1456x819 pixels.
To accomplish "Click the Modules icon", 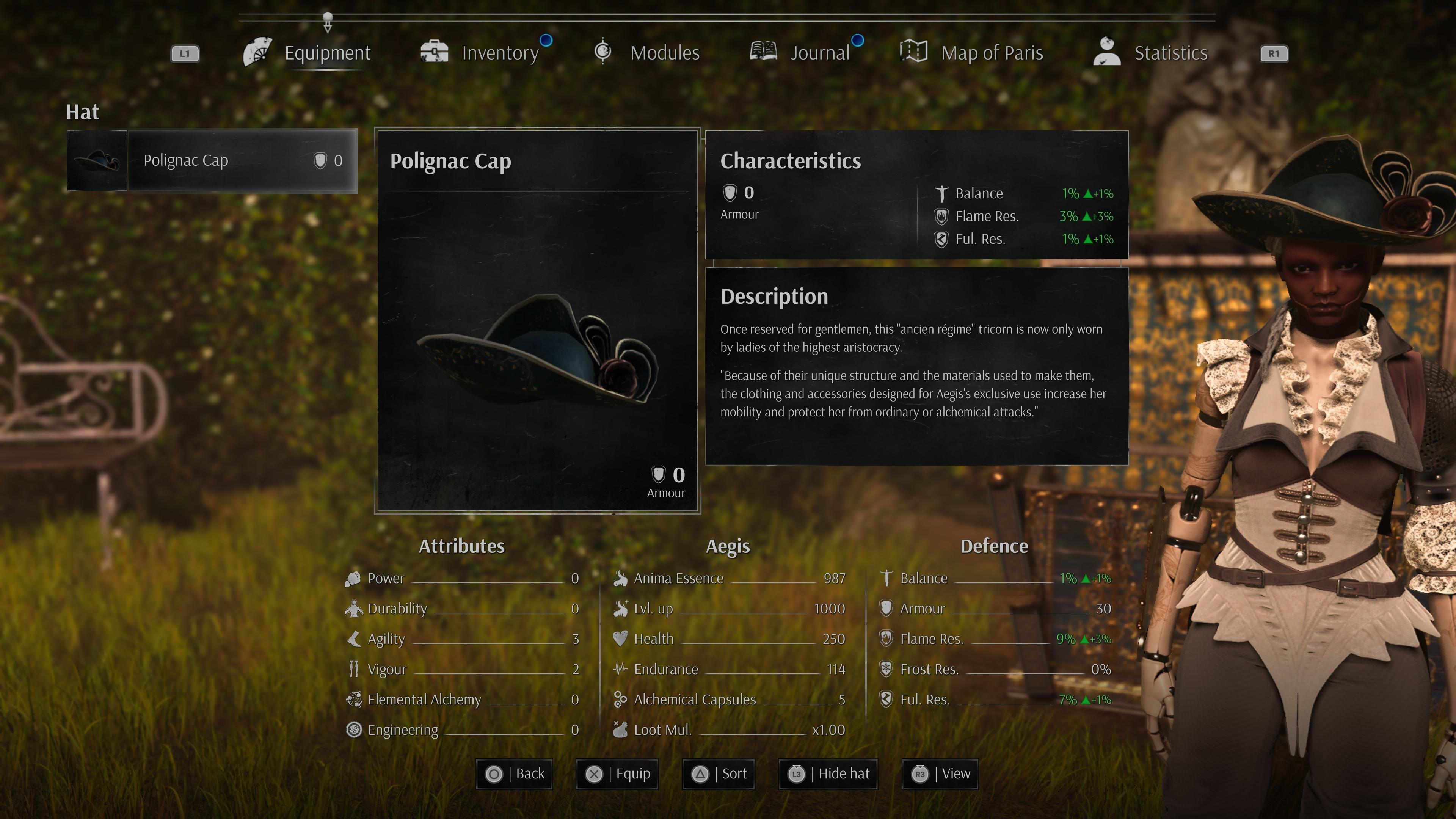I will coord(602,52).
